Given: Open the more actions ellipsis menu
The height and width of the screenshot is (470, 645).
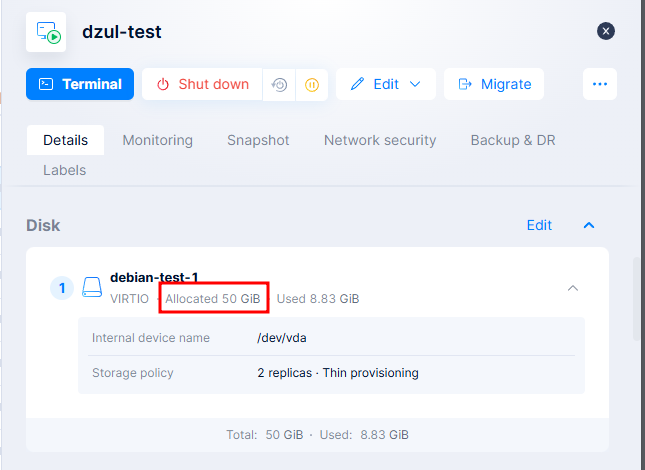Looking at the screenshot, I should [600, 85].
